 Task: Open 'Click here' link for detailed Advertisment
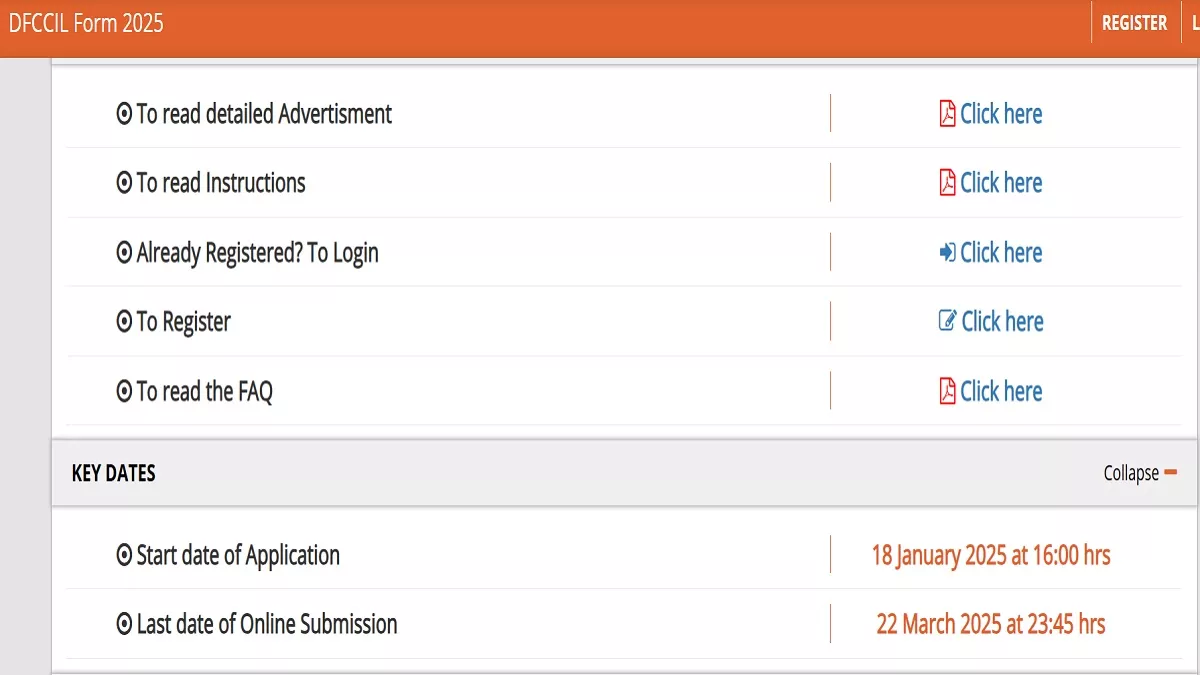pos(1001,114)
